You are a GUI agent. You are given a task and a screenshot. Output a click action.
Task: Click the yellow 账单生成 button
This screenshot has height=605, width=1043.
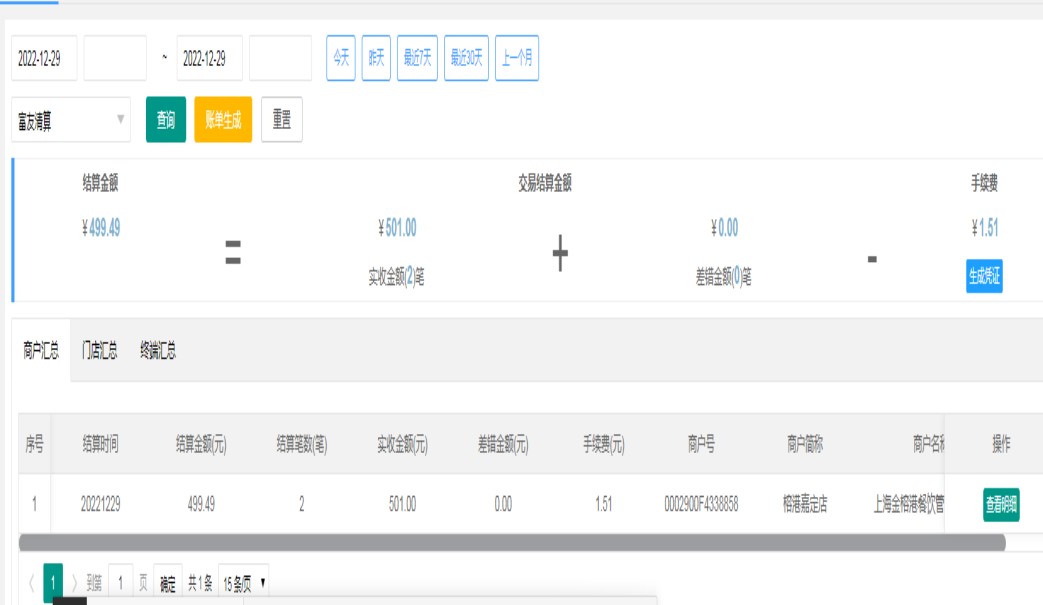point(223,120)
